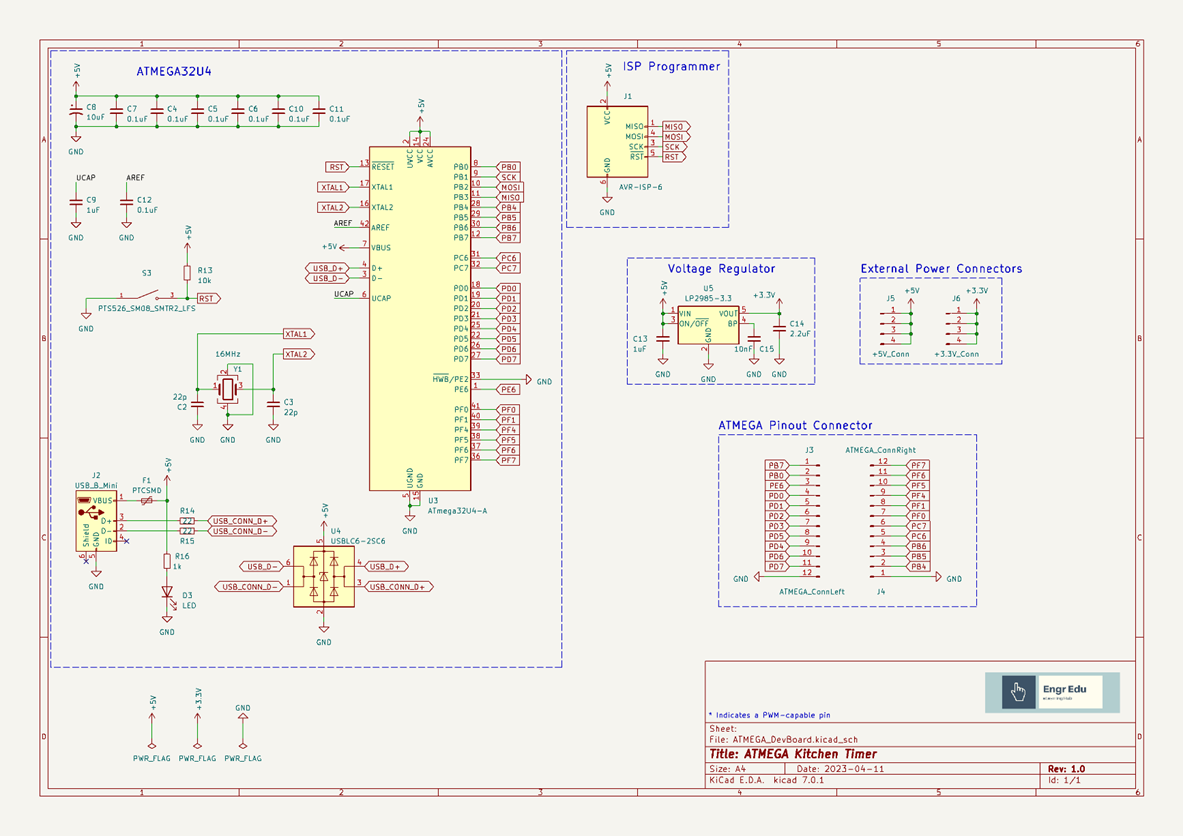The width and height of the screenshot is (1183, 836).
Task: Click the S3 push button switch symbol
Action: (x=146, y=295)
